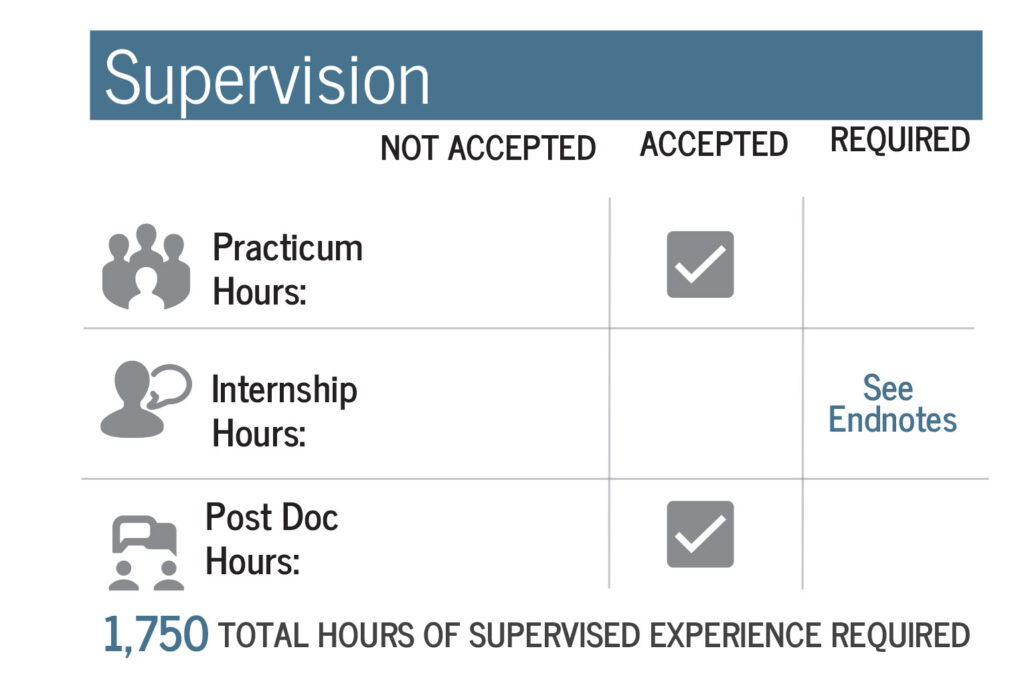This screenshot has width=1024, height=686.
Task: Open the See Endnotes link
Action: click(892, 403)
